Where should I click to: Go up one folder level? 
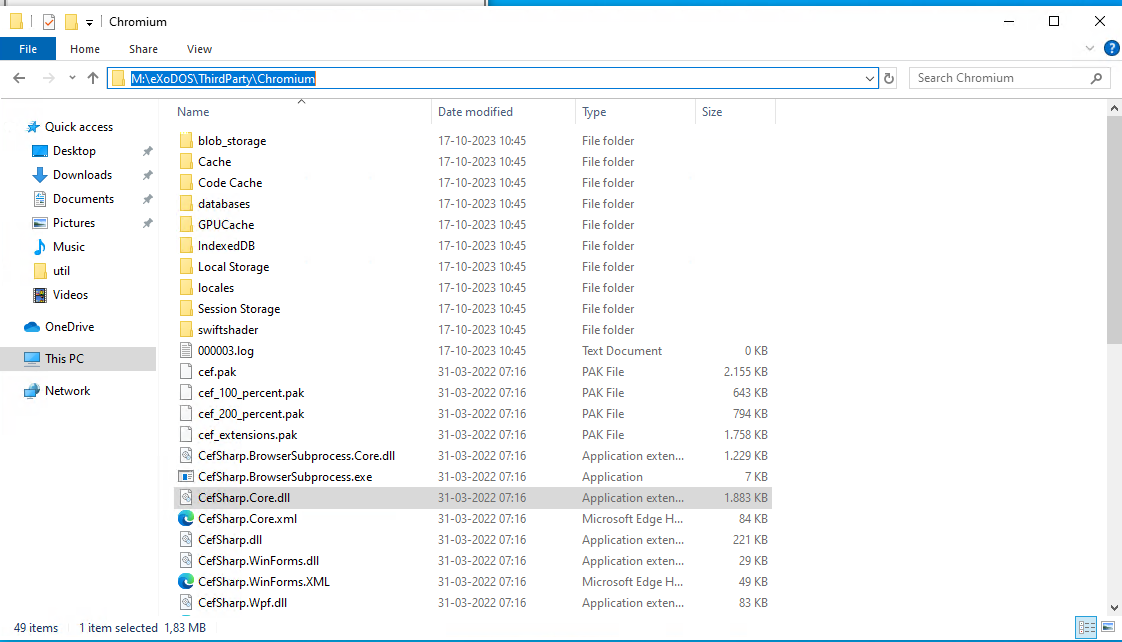pos(93,78)
